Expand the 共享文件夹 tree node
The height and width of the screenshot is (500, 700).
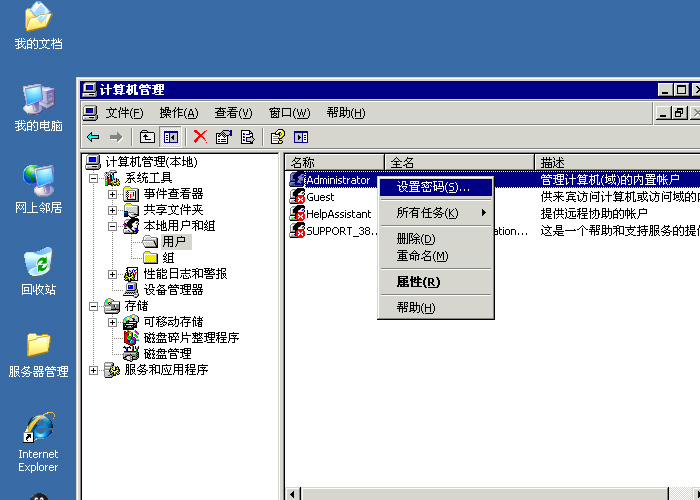[x=112, y=210]
